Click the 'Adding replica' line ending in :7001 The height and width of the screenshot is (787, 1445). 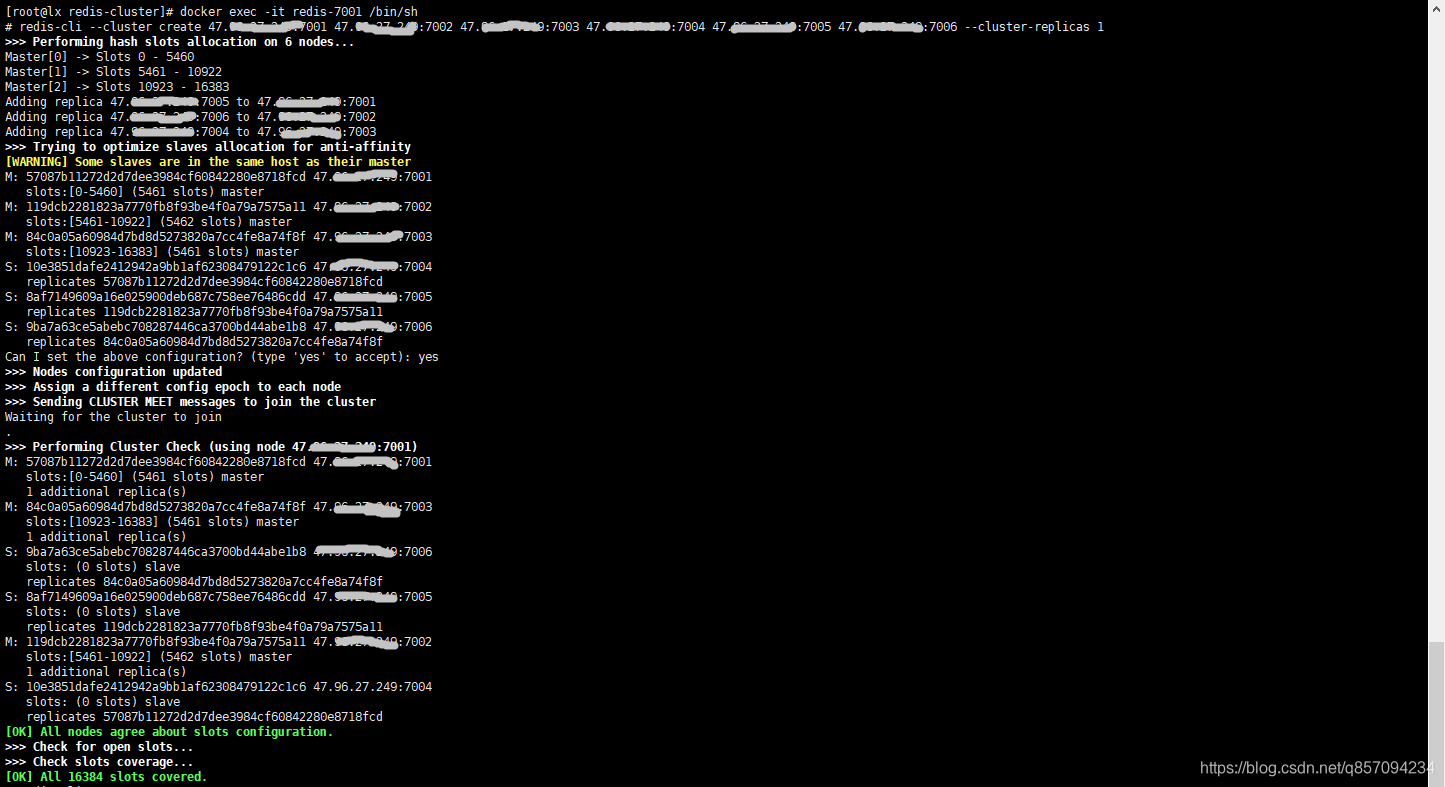pos(191,101)
